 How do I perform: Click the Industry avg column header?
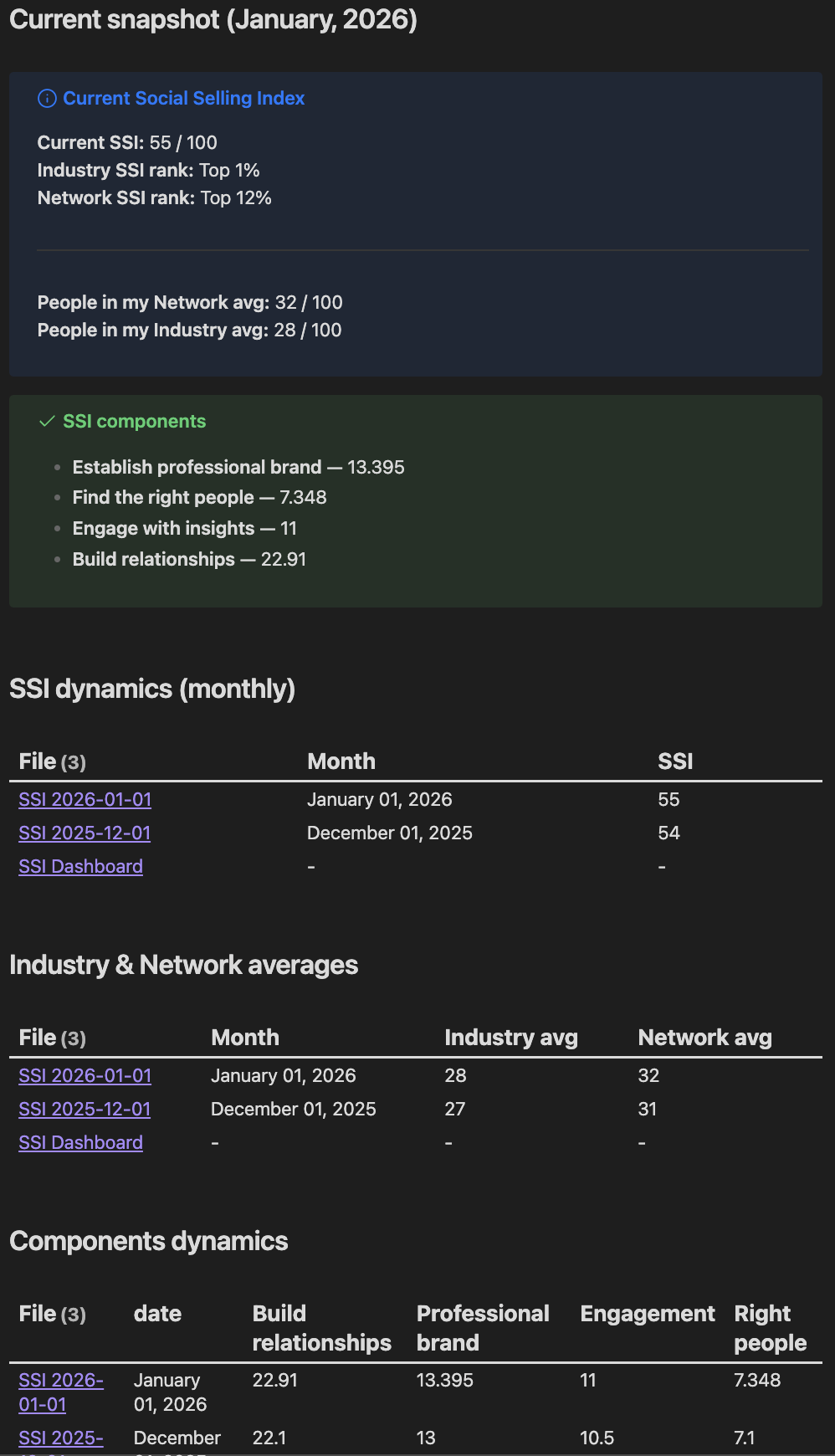click(510, 1038)
